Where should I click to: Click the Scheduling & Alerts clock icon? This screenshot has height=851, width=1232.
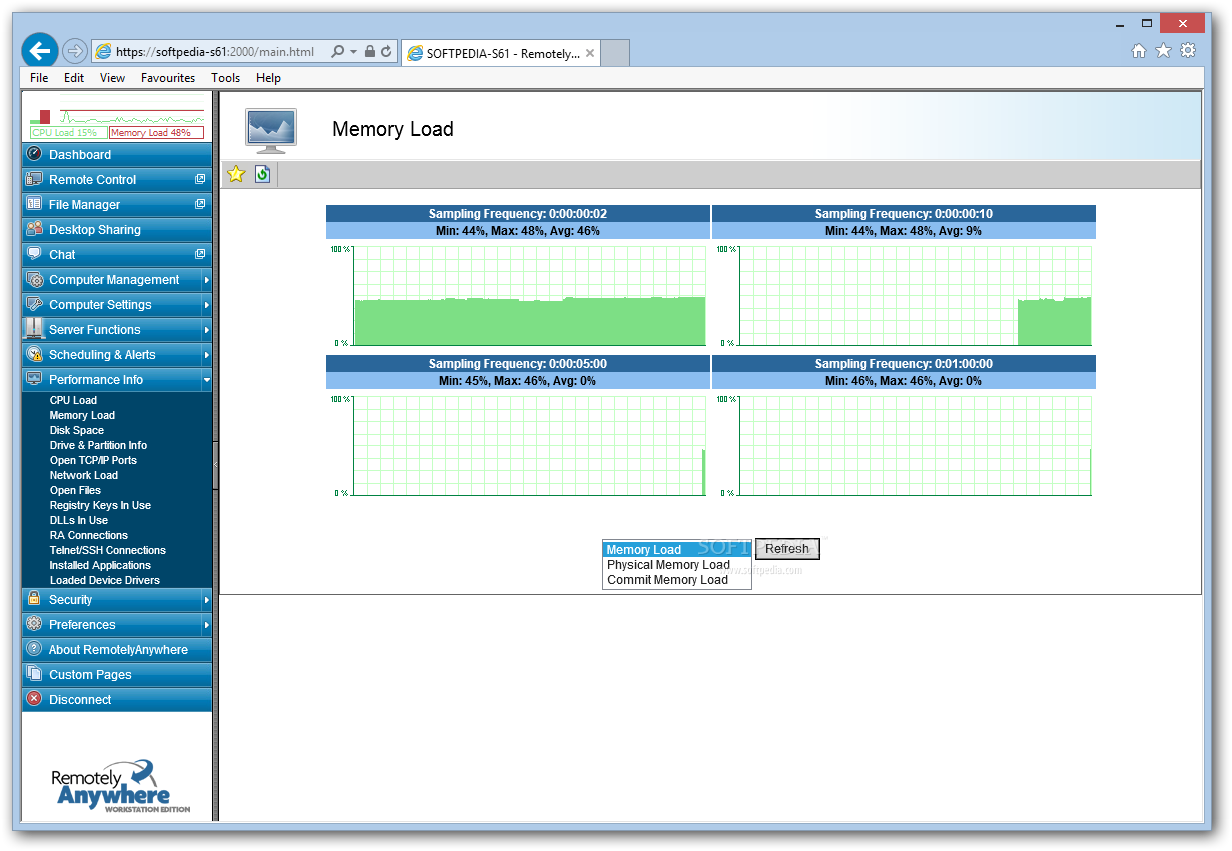pos(35,354)
